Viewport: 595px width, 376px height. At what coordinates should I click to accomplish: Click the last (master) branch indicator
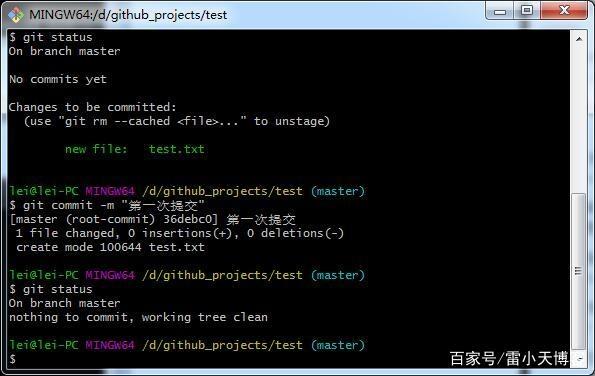(338, 345)
